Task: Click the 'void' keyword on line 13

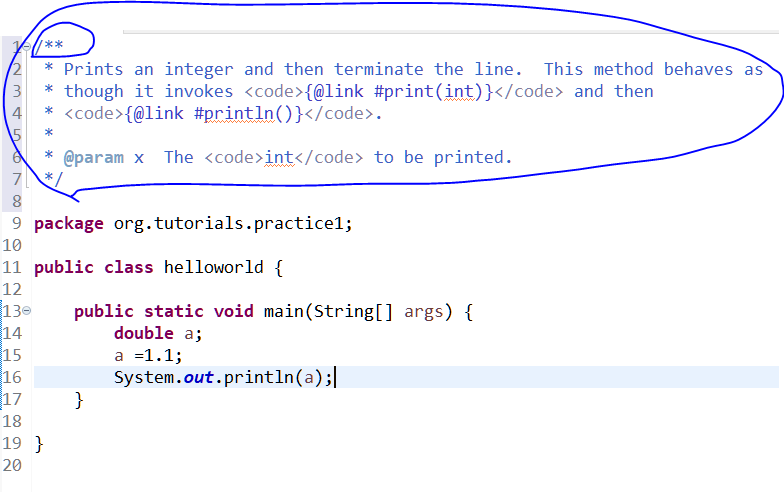Action: point(234,312)
